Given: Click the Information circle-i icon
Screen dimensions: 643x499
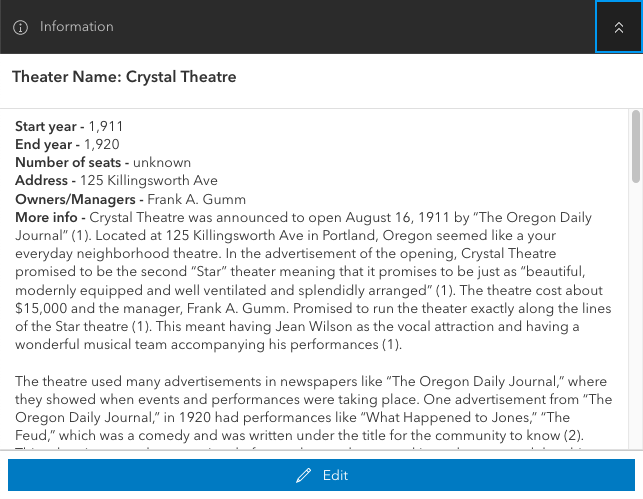Looking at the screenshot, I should pyautogui.click(x=20, y=27).
